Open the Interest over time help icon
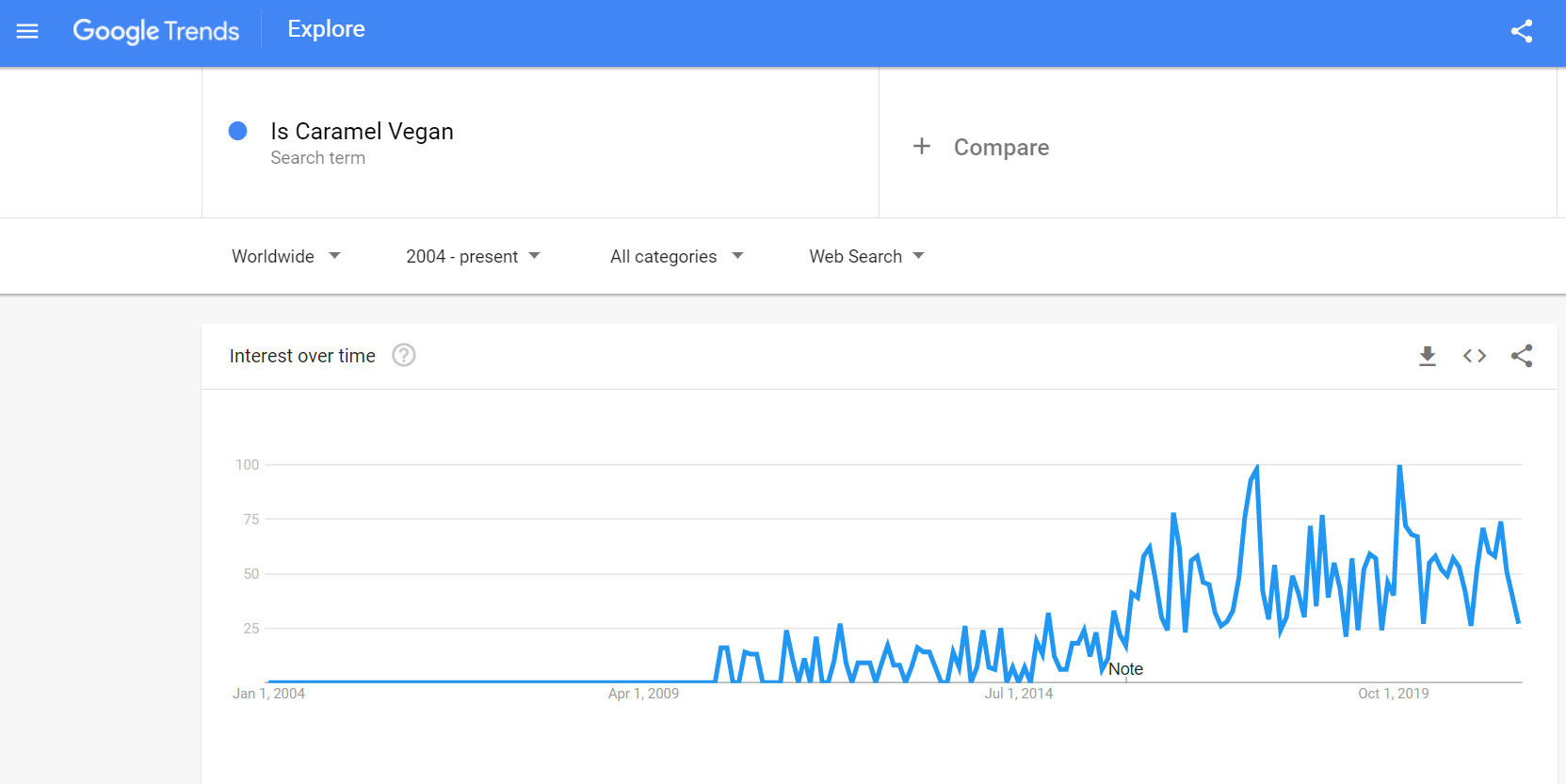 pos(404,355)
